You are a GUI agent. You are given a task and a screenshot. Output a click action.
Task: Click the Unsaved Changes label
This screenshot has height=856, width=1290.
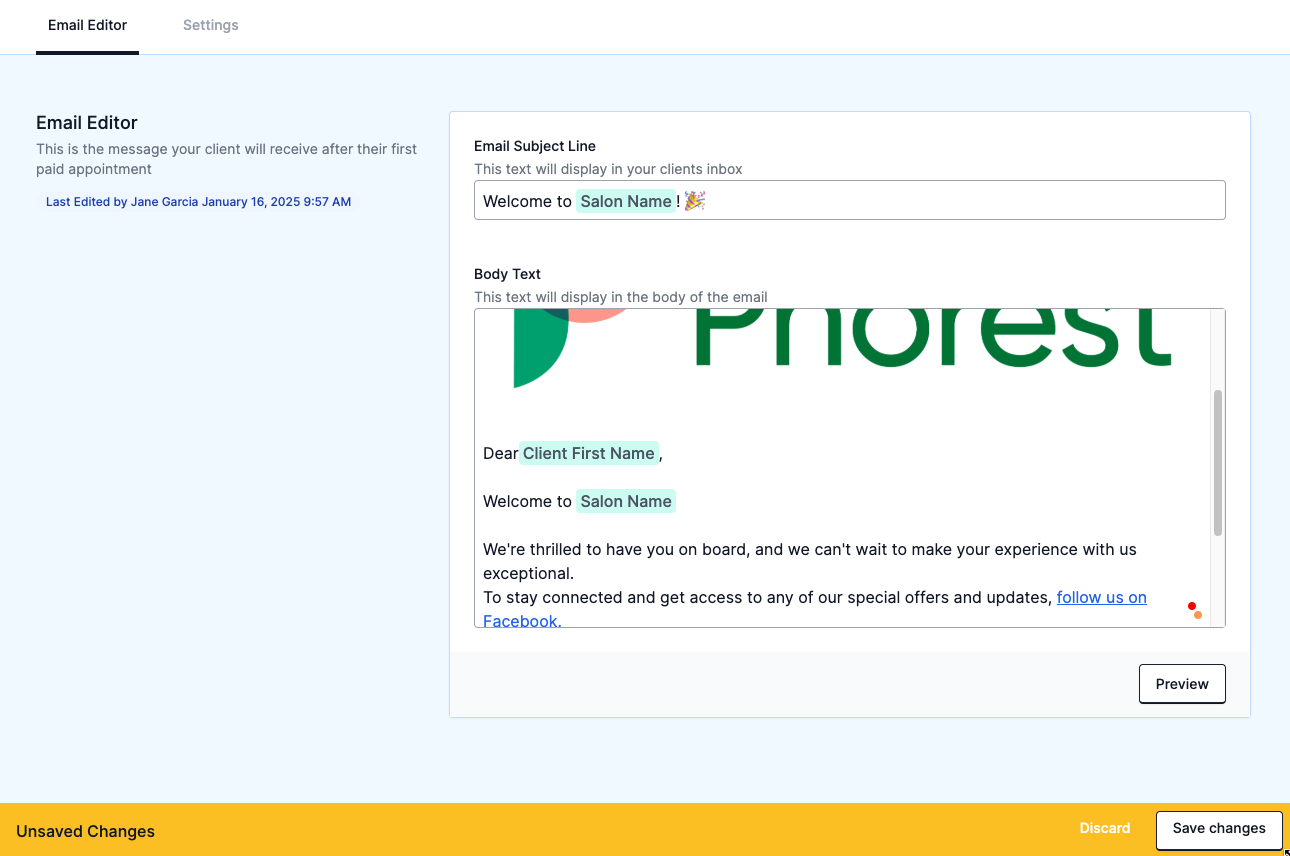tap(85, 831)
